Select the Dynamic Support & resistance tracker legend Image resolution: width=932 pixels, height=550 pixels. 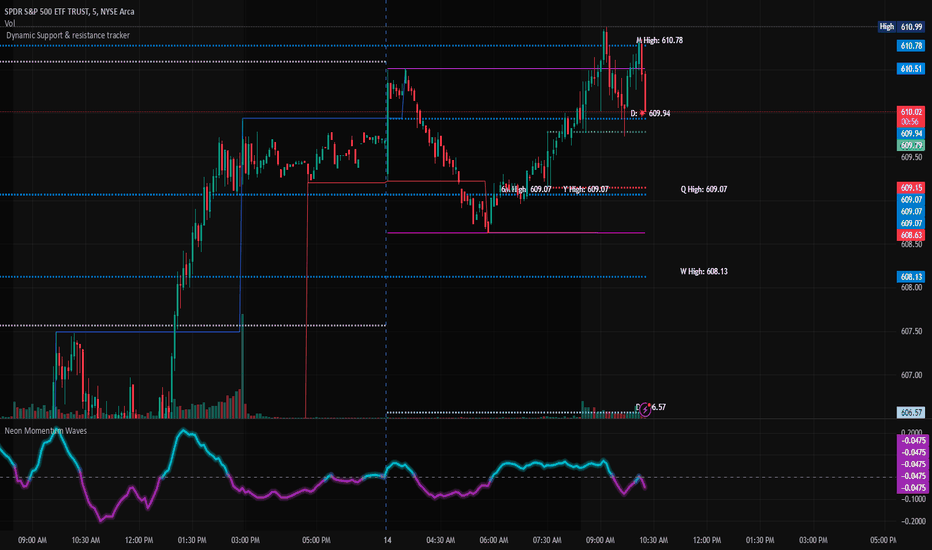tap(68, 35)
